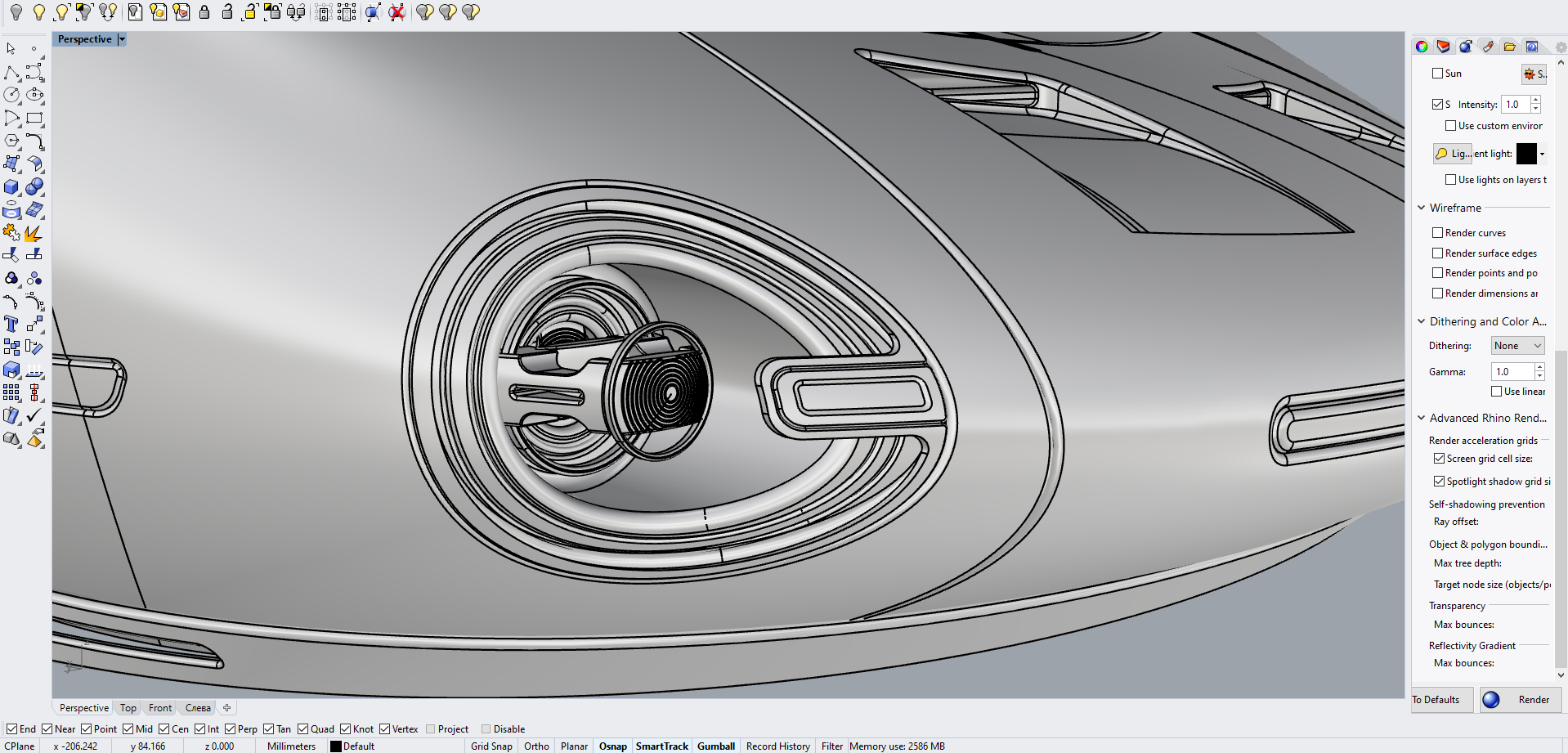Click the ambient light color swatch

[x=1527, y=154]
